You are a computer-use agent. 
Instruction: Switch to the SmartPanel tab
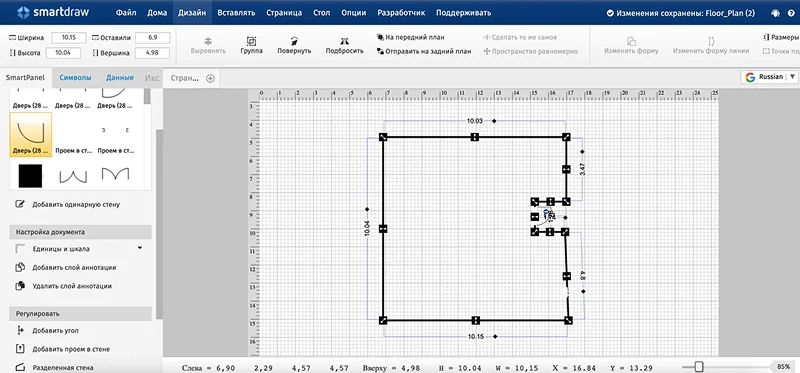pos(26,78)
